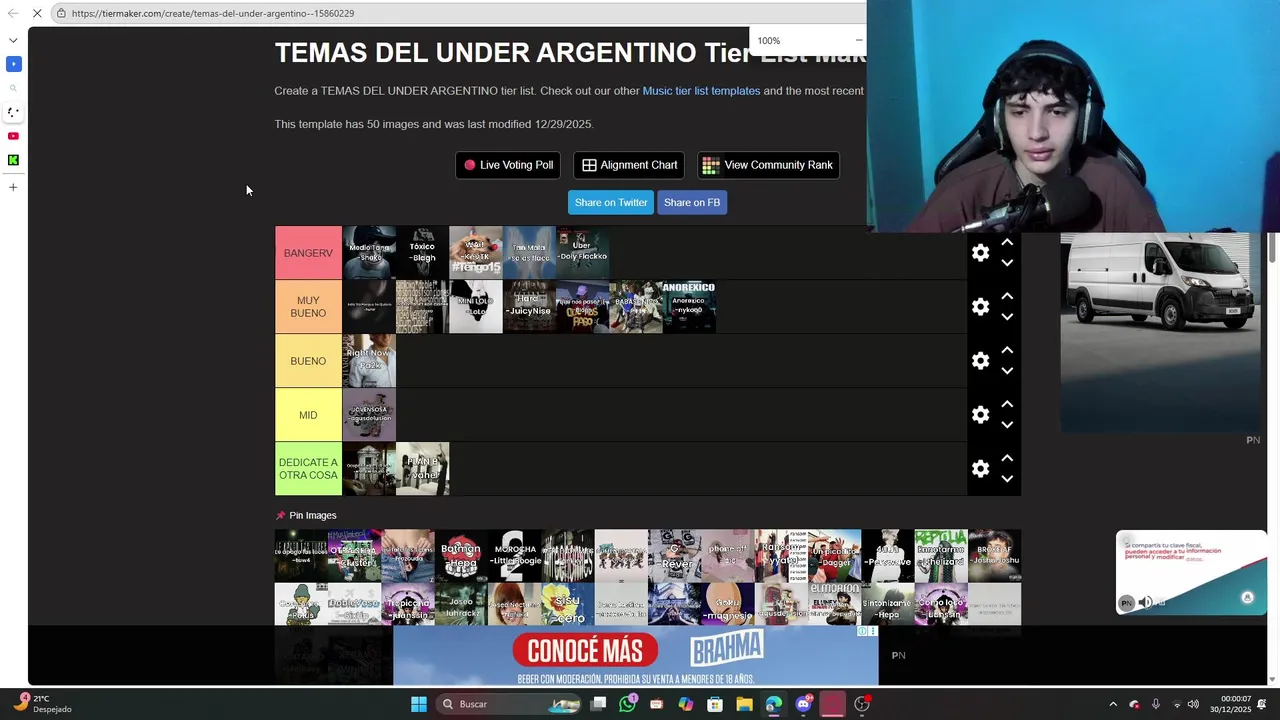Switch to the loading tiermaker sidebar tab
This screenshot has height=720, width=1280.
click(13, 112)
